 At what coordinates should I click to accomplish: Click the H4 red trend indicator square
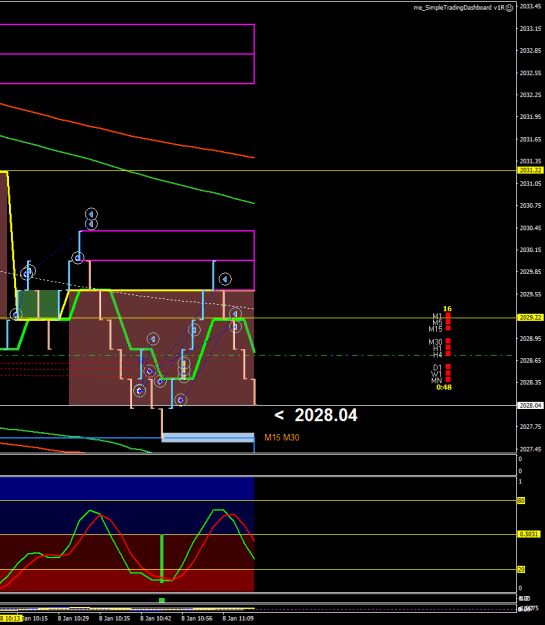point(448,354)
